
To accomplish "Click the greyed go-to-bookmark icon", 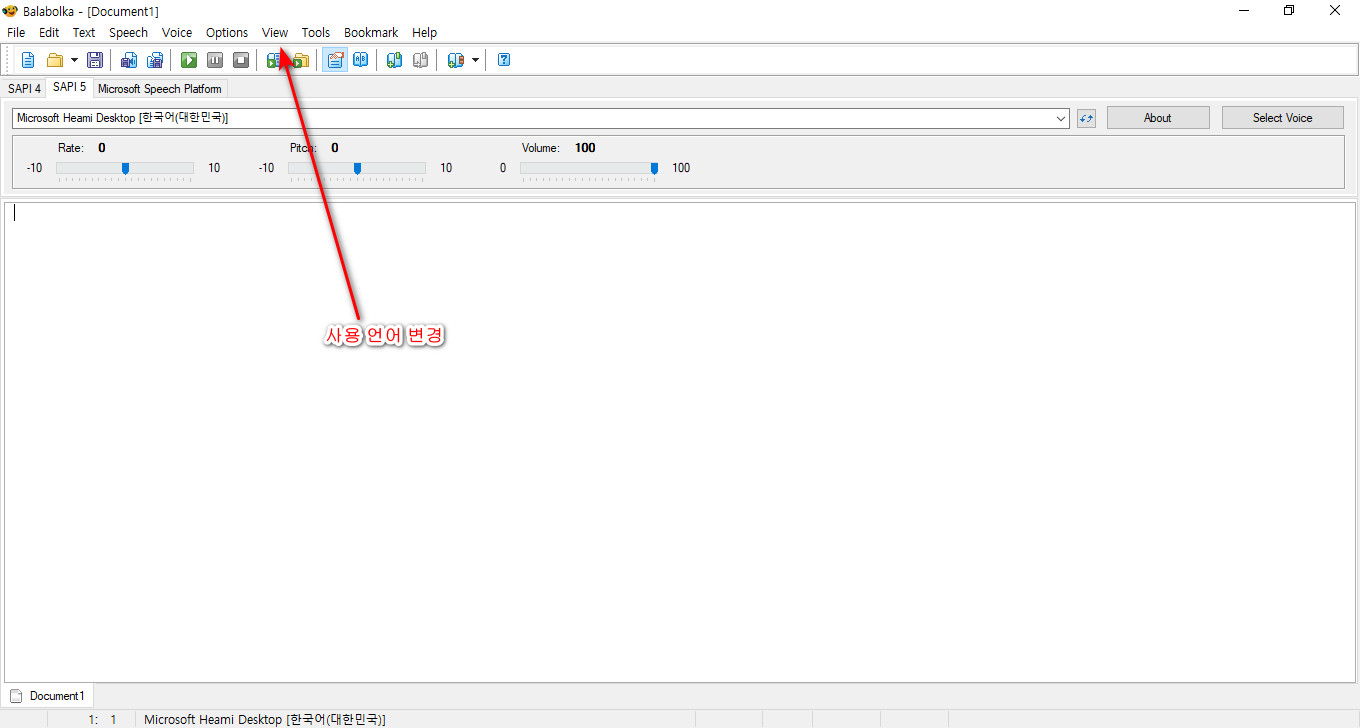I will coord(421,60).
